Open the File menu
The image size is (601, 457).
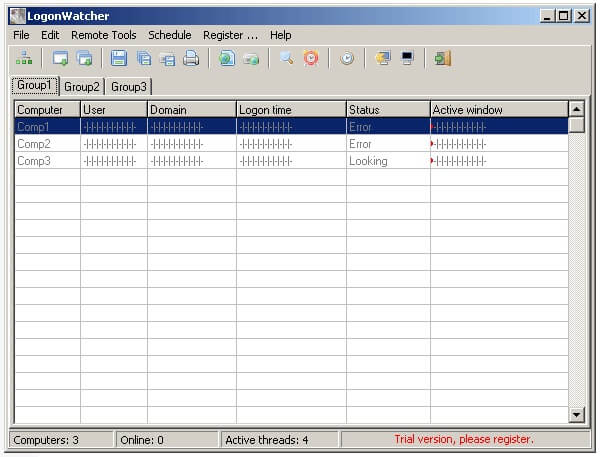coord(21,35)
